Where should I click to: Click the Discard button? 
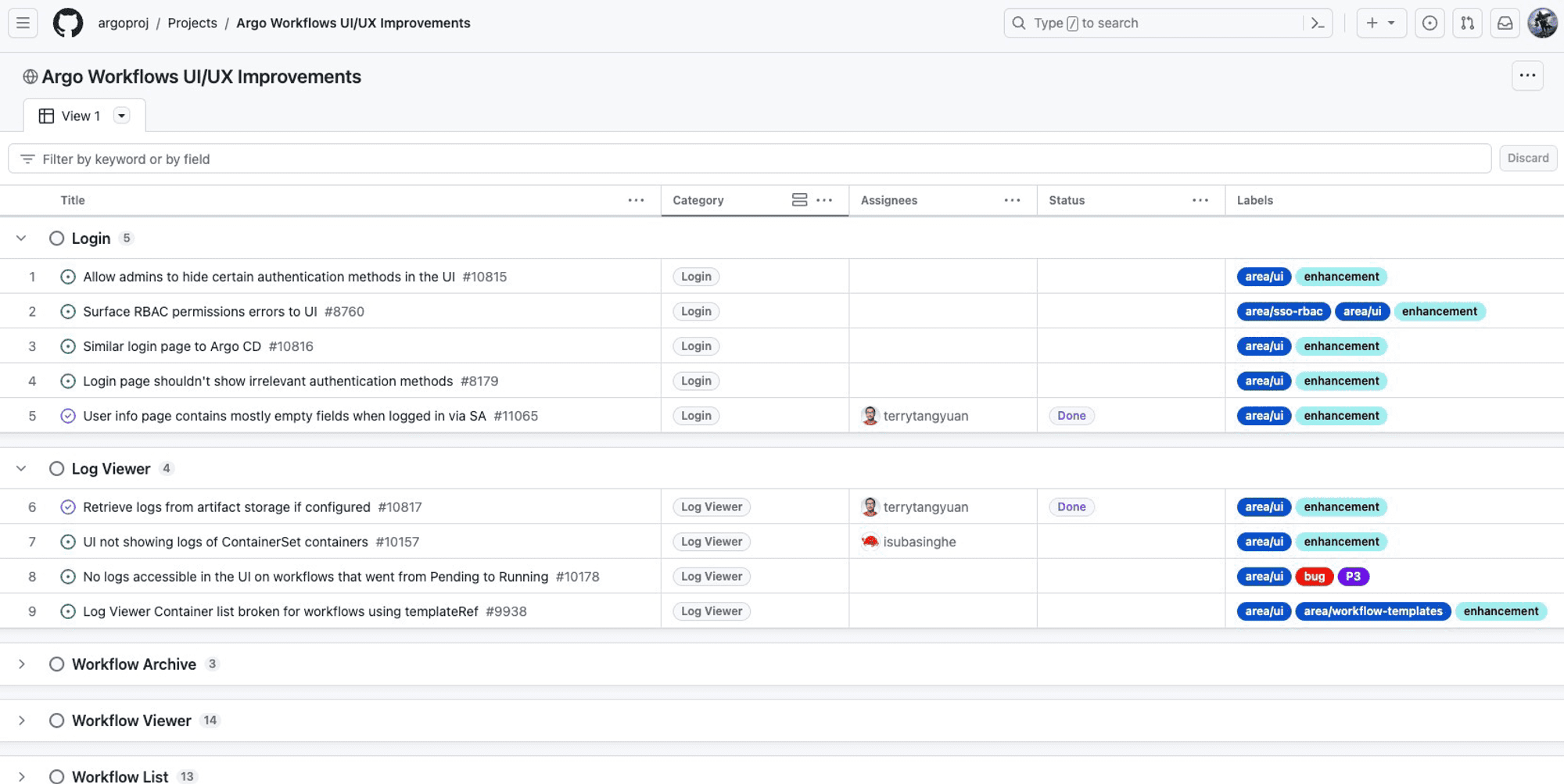1528,158
